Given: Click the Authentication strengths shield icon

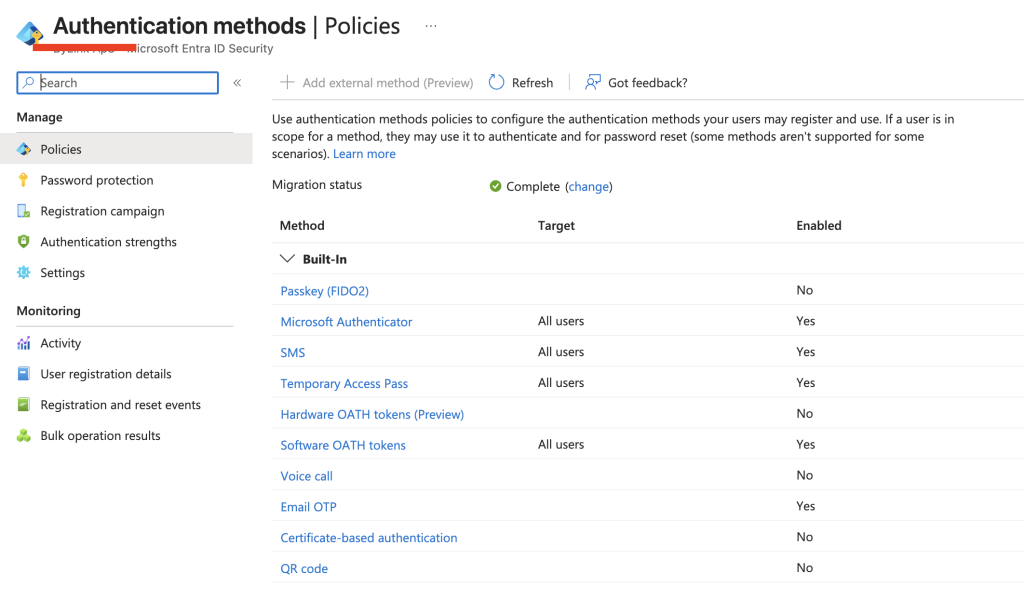Looking at the screenshot, I should pos(24,242).
